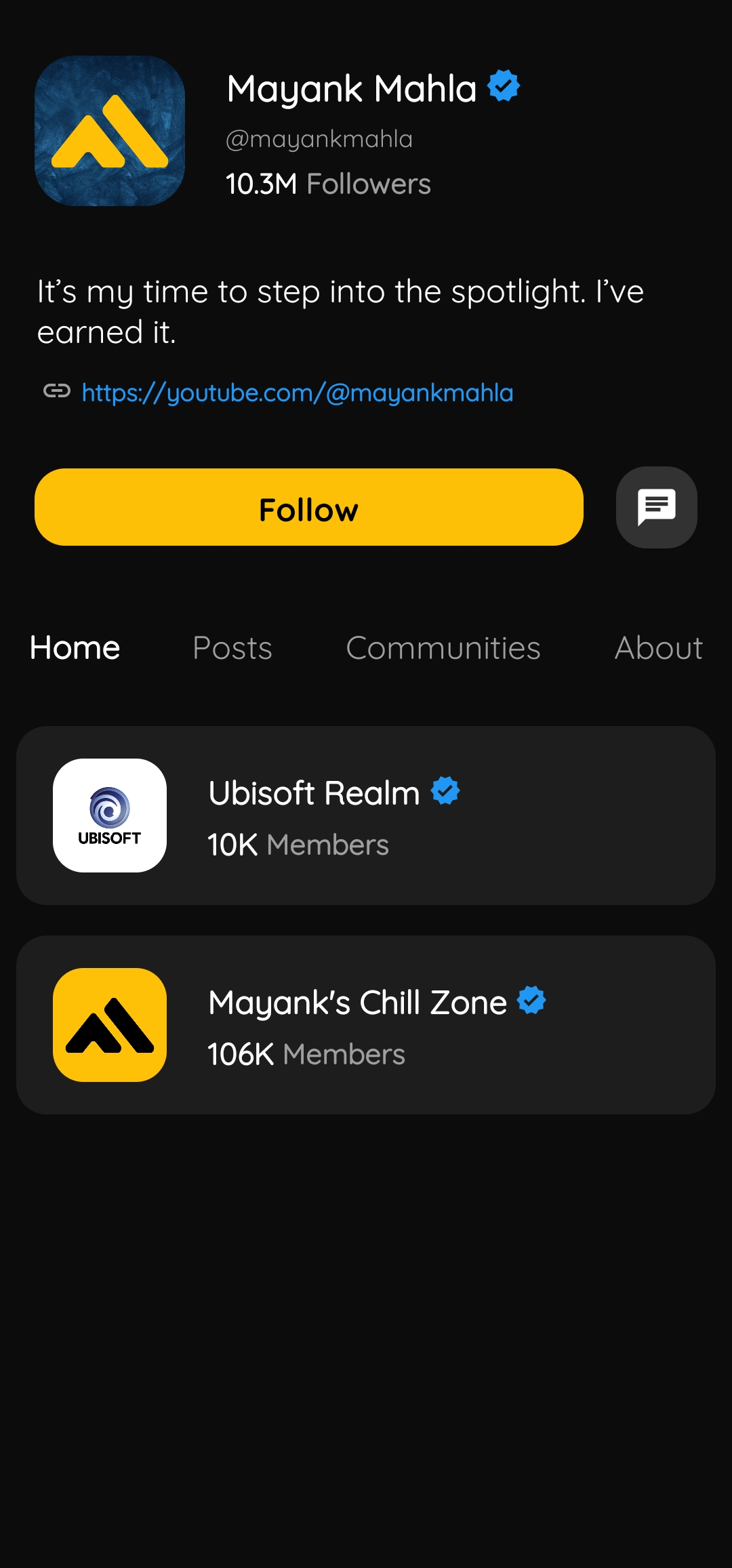Open the message chat icon button

[656, 507]
